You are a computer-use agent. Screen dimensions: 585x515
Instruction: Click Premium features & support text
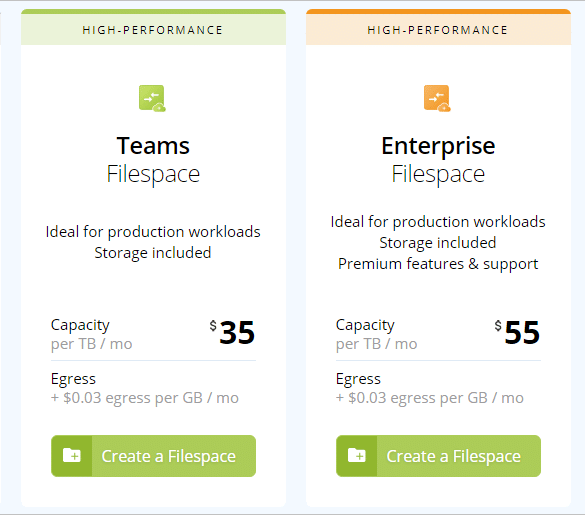pos(438,264)
